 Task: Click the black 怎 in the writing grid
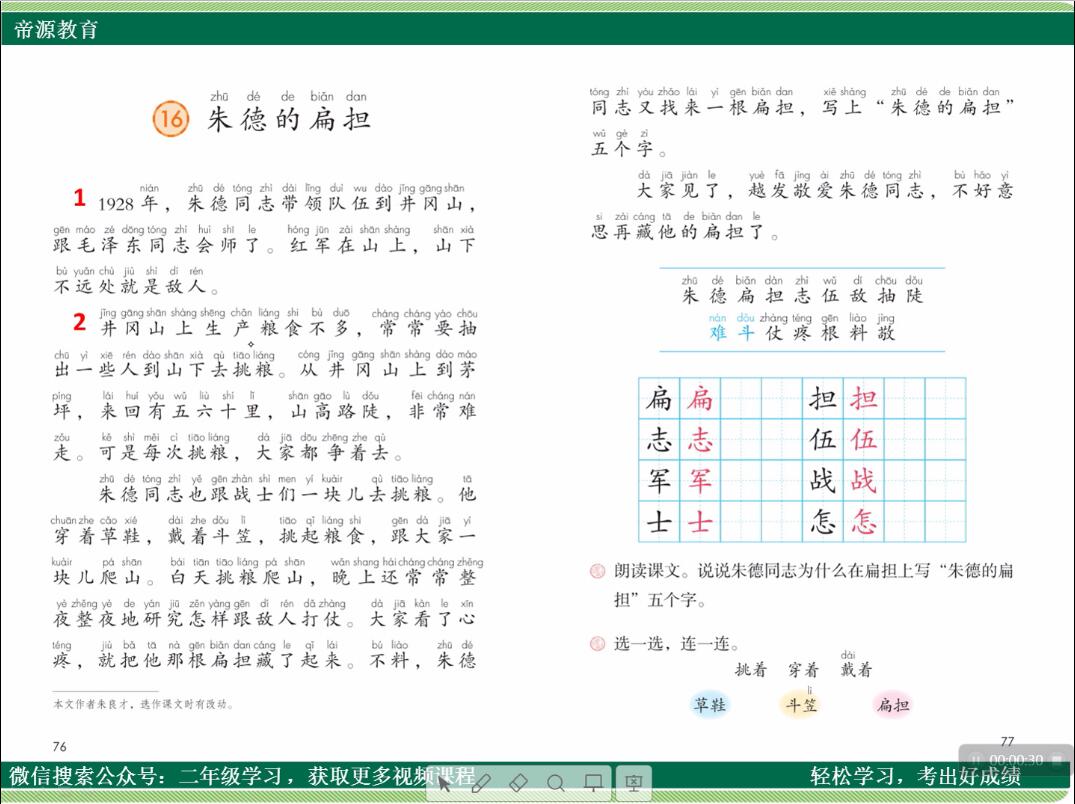(823, 522)
